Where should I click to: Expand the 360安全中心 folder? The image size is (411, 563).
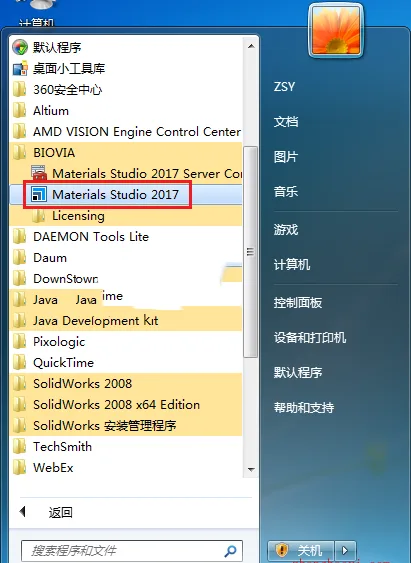click(126, 89)
